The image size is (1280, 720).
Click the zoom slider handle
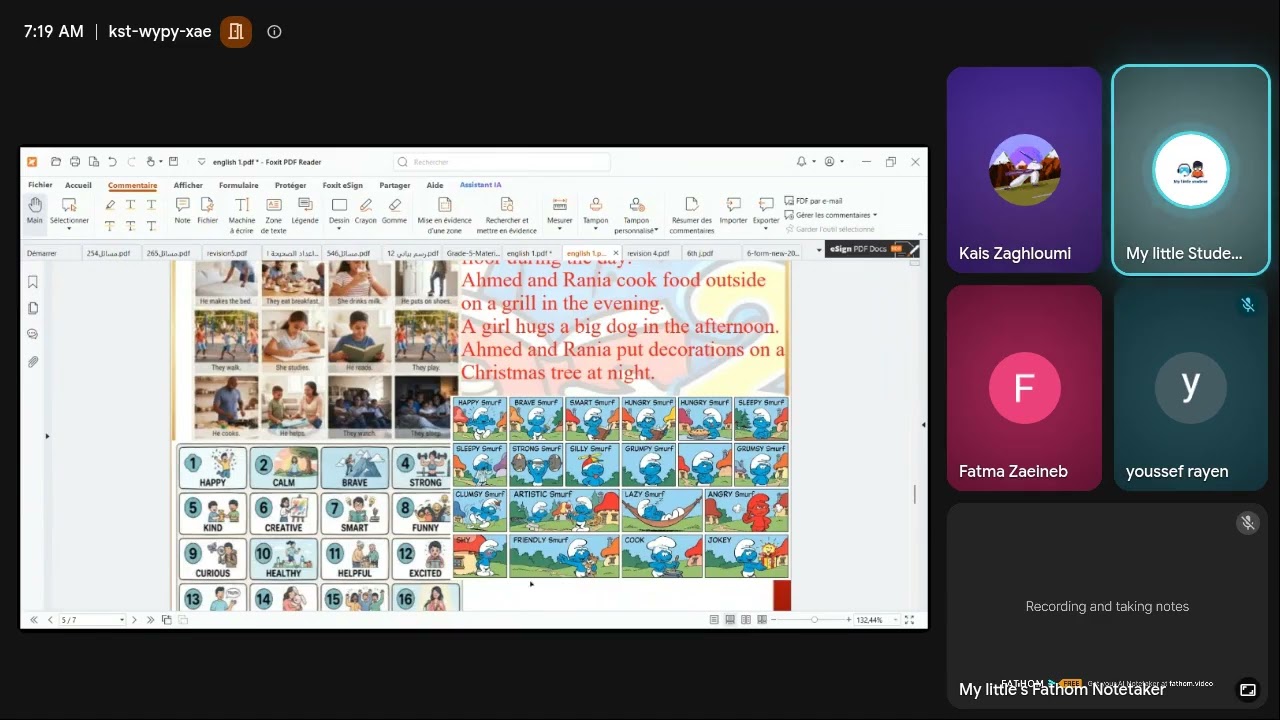814,620
